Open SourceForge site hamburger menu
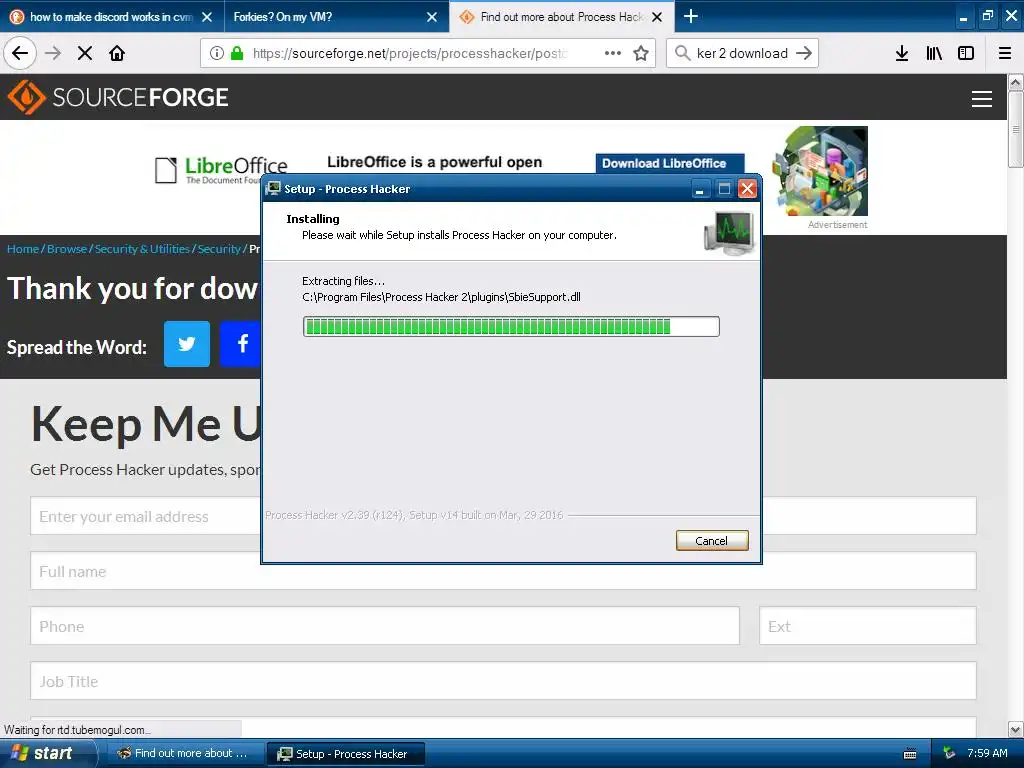1024x768 pixels. [x=982, y=99]
